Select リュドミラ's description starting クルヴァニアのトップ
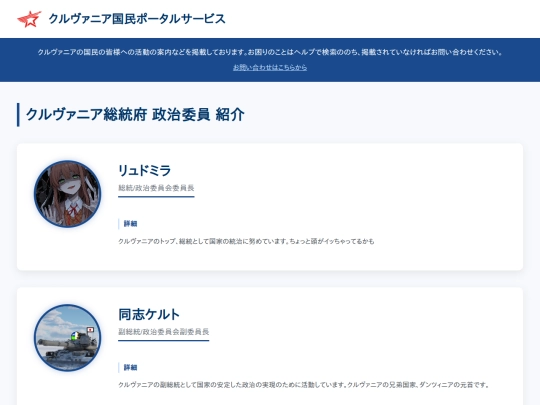 [x=246, y=241]
